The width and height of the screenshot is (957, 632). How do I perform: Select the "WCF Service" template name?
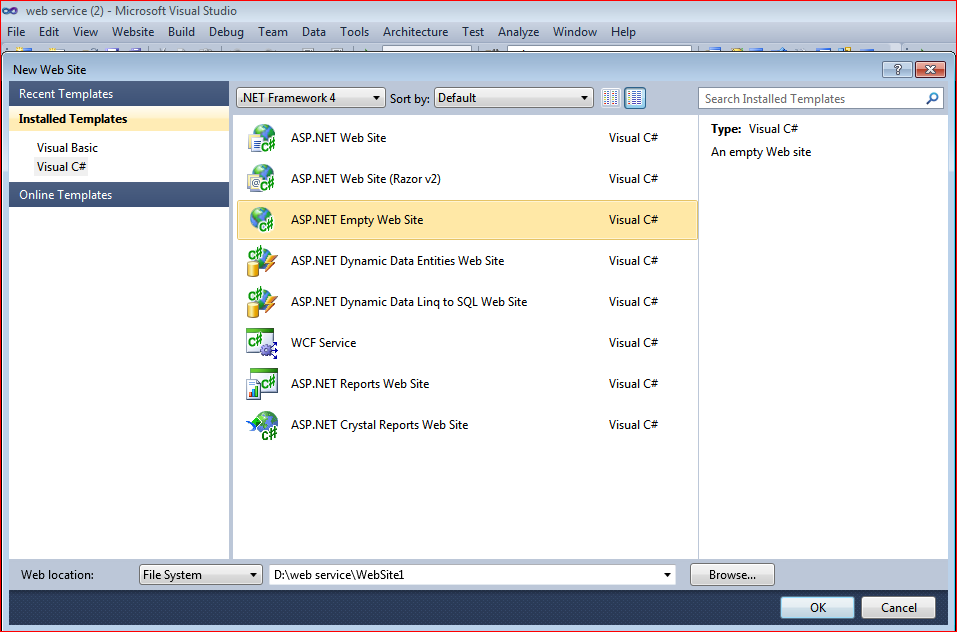point(323,343)
